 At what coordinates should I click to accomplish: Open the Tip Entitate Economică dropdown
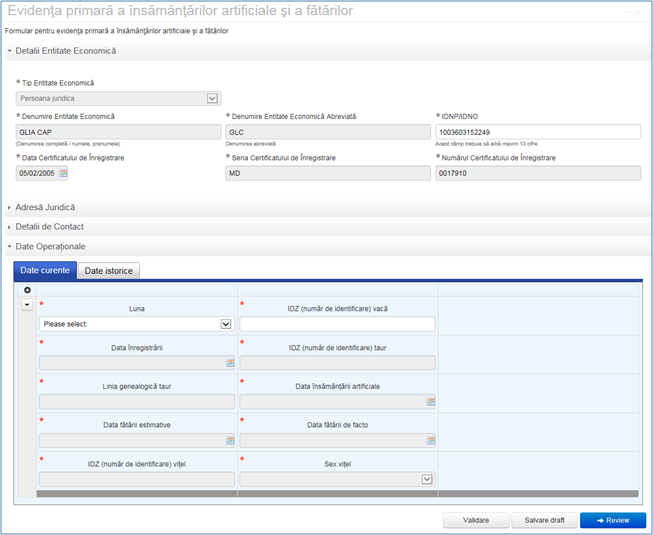tap(212, 98)
